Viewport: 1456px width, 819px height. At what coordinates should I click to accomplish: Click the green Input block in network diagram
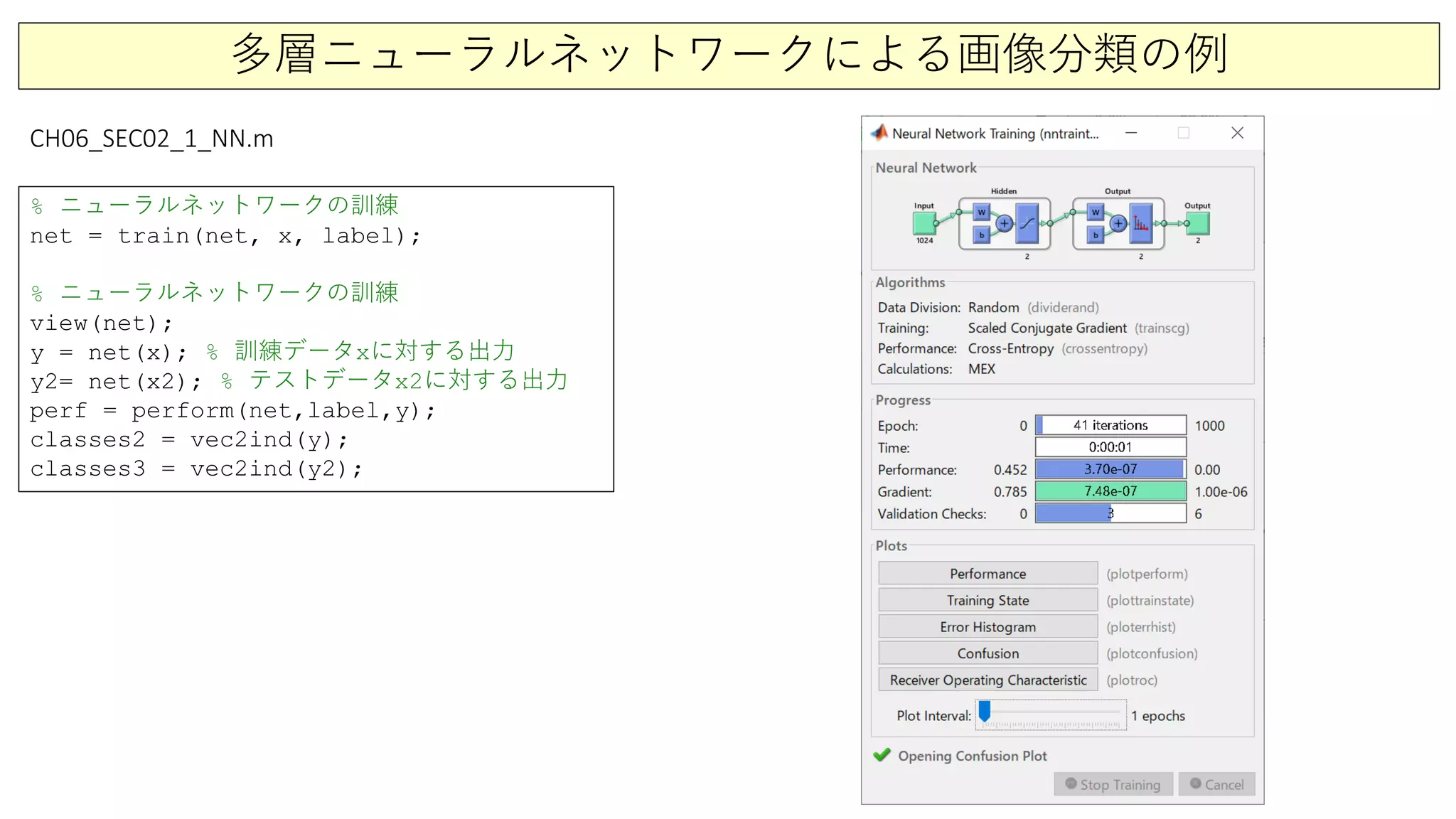click(924, 223)
